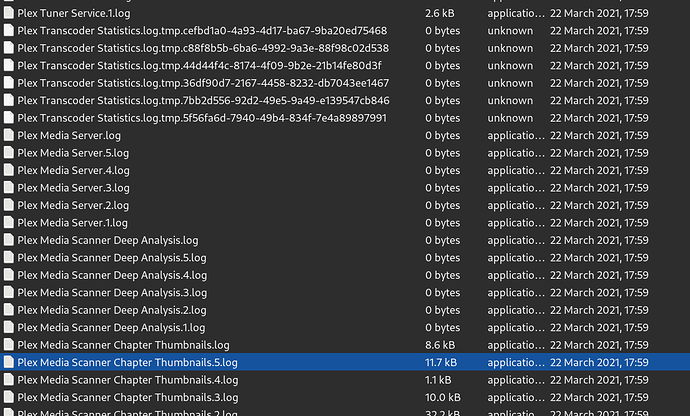The image size is (690, 416).
Task: Click file icon of Plex Media Server.log
Action: coord(8,135)
